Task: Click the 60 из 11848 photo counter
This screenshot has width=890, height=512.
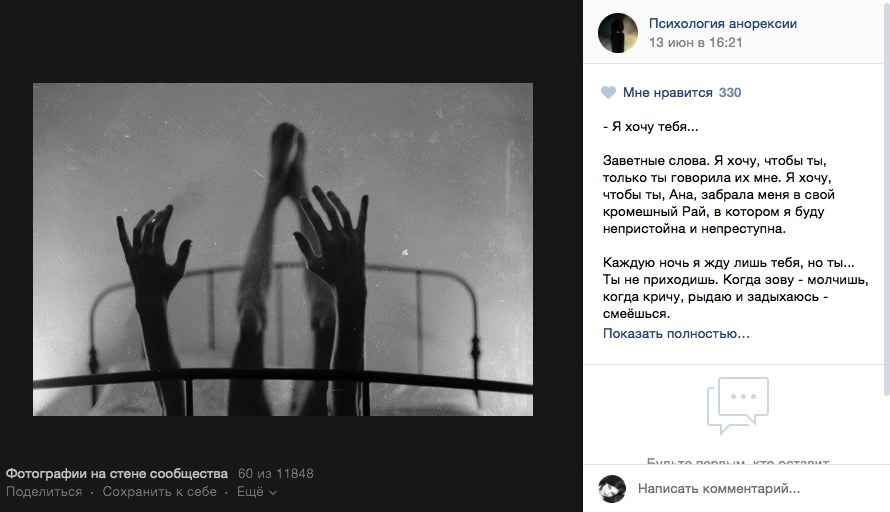Action: coord(275,473)
